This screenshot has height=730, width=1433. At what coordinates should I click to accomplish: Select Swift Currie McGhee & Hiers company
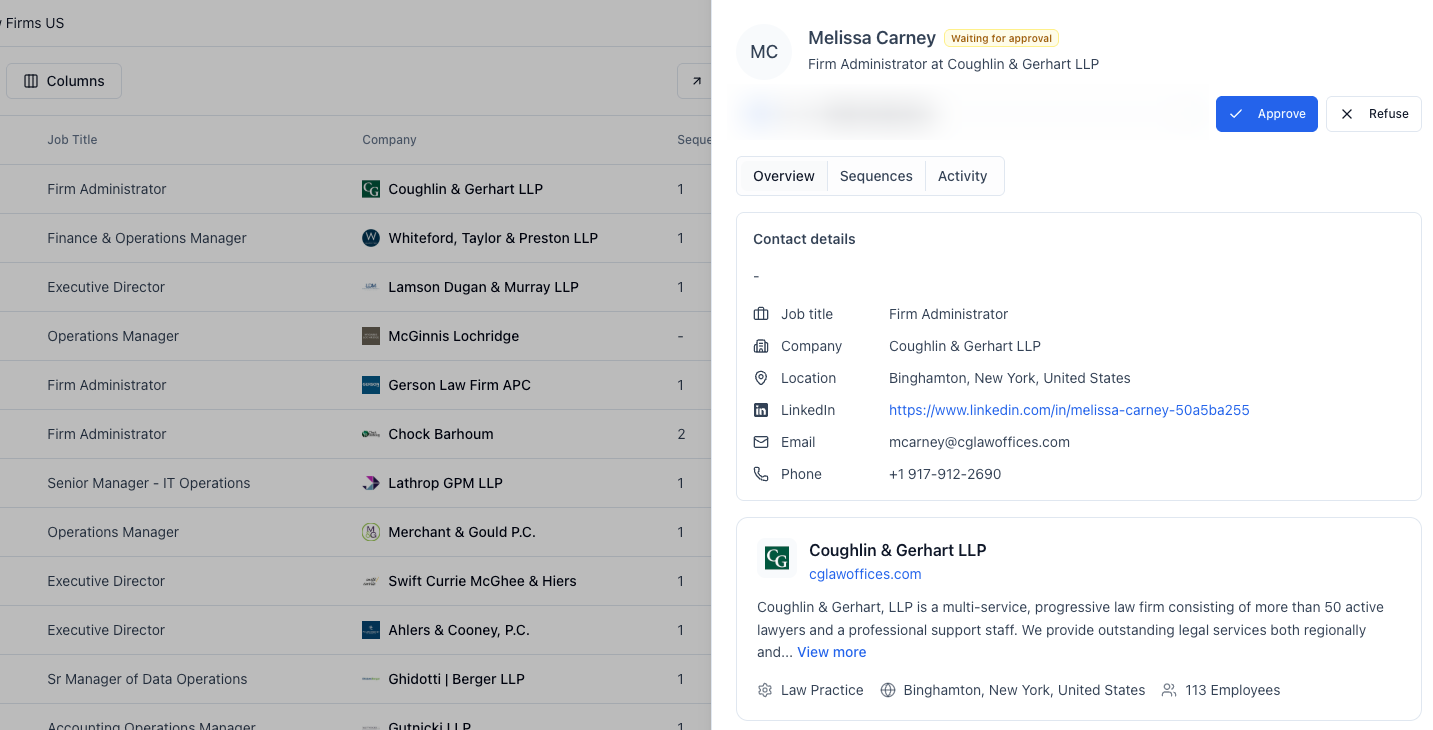pos(482,581)
